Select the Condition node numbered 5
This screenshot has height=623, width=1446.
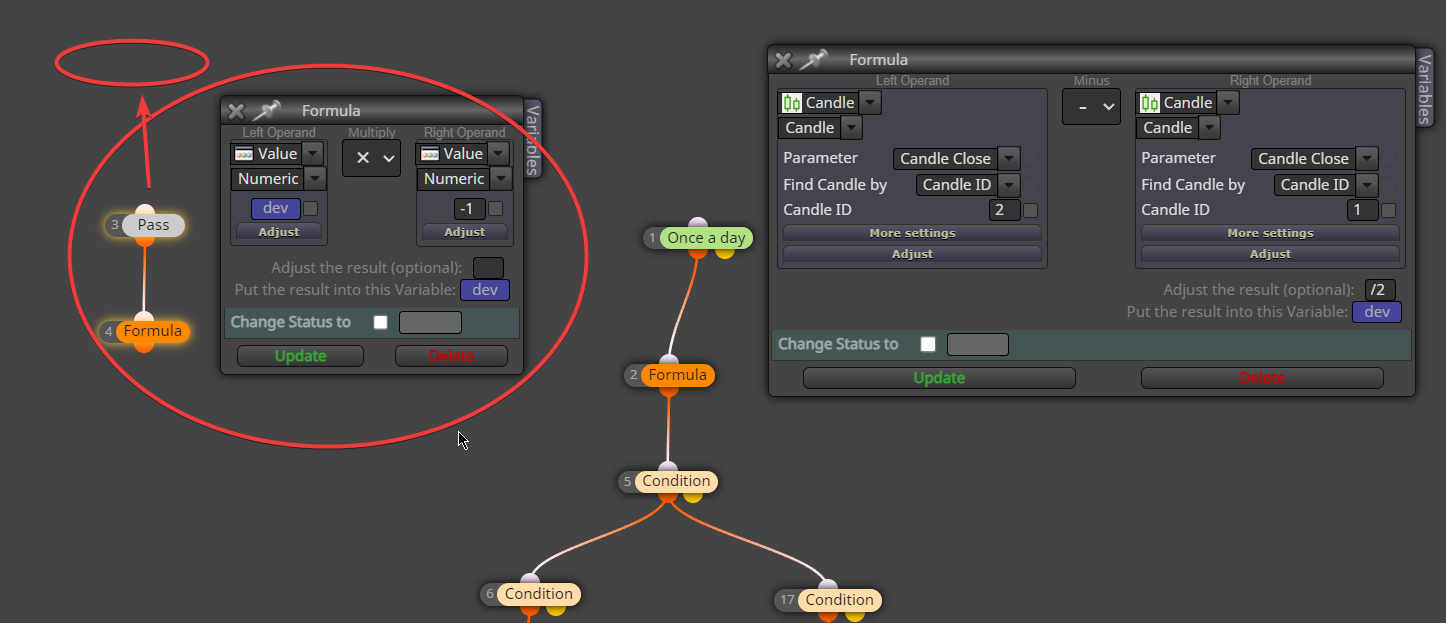(x=677, y=481)
